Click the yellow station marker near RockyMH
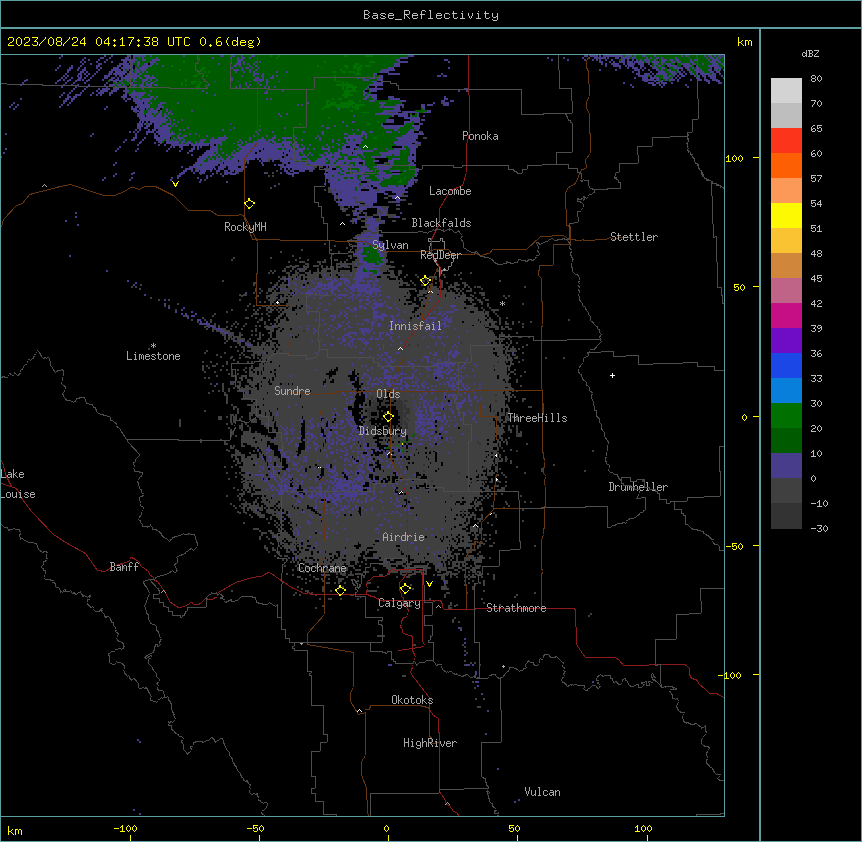 point(249,204)
